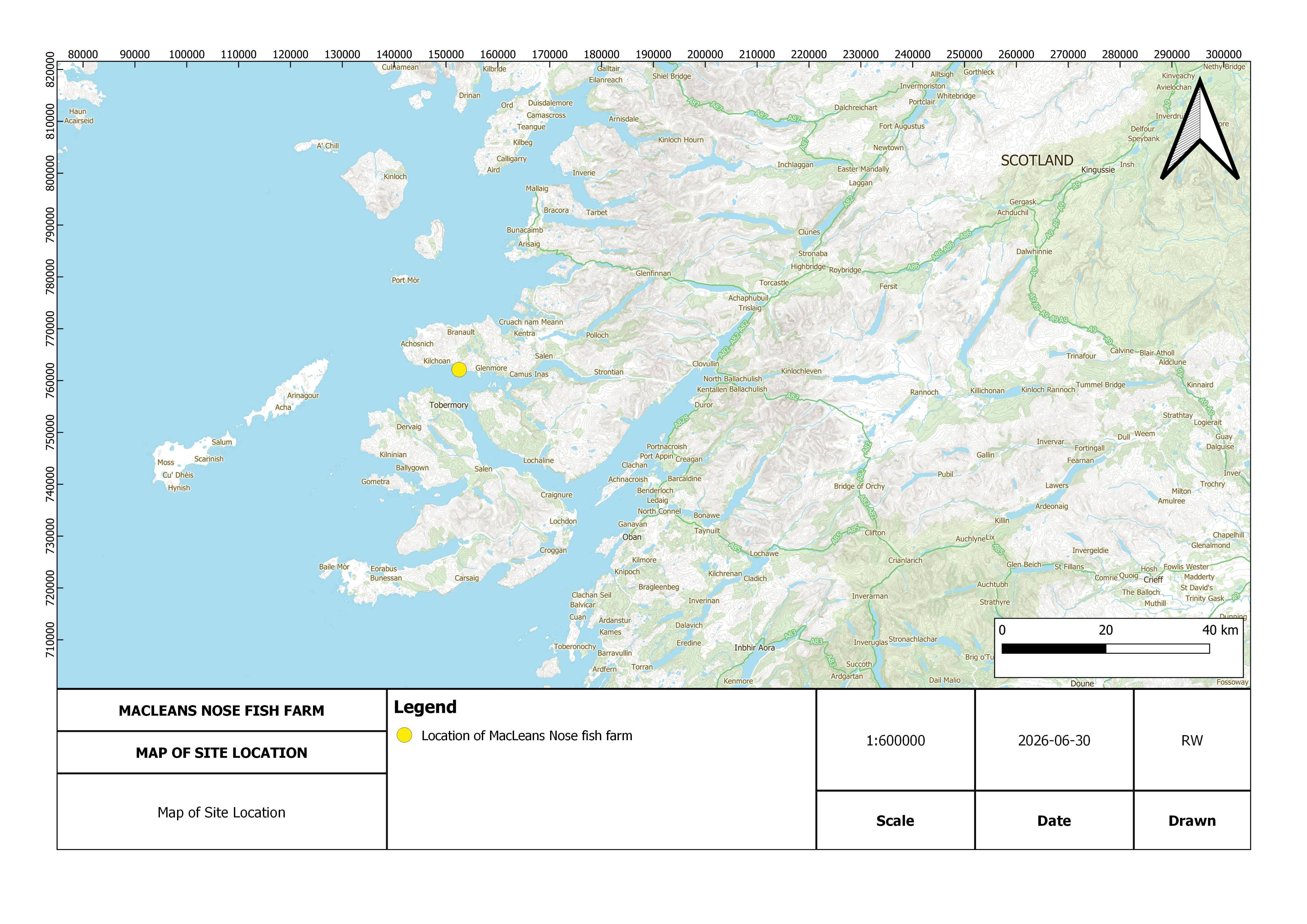Click the bold Date header cell
Image resolution: width=1307 pixels, height=924 pixels.
pos(1054,820)
